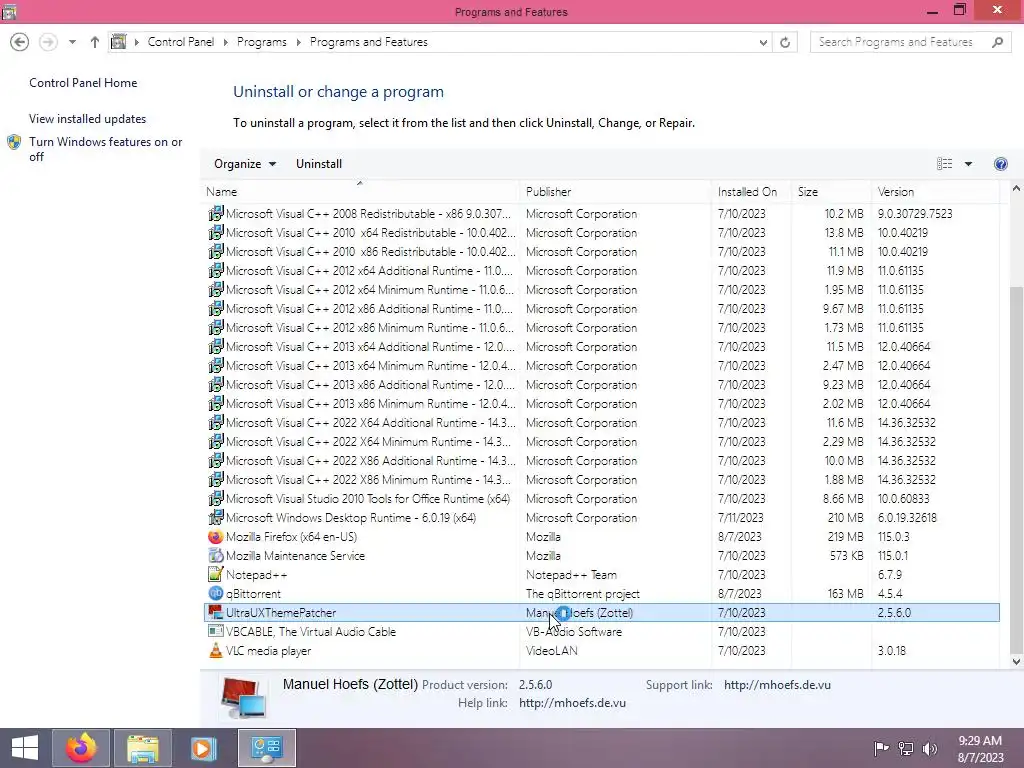Select Mozilla Firefox icon in program list
This screenshot has height=768, width=1024.
(x=216, y=537)
